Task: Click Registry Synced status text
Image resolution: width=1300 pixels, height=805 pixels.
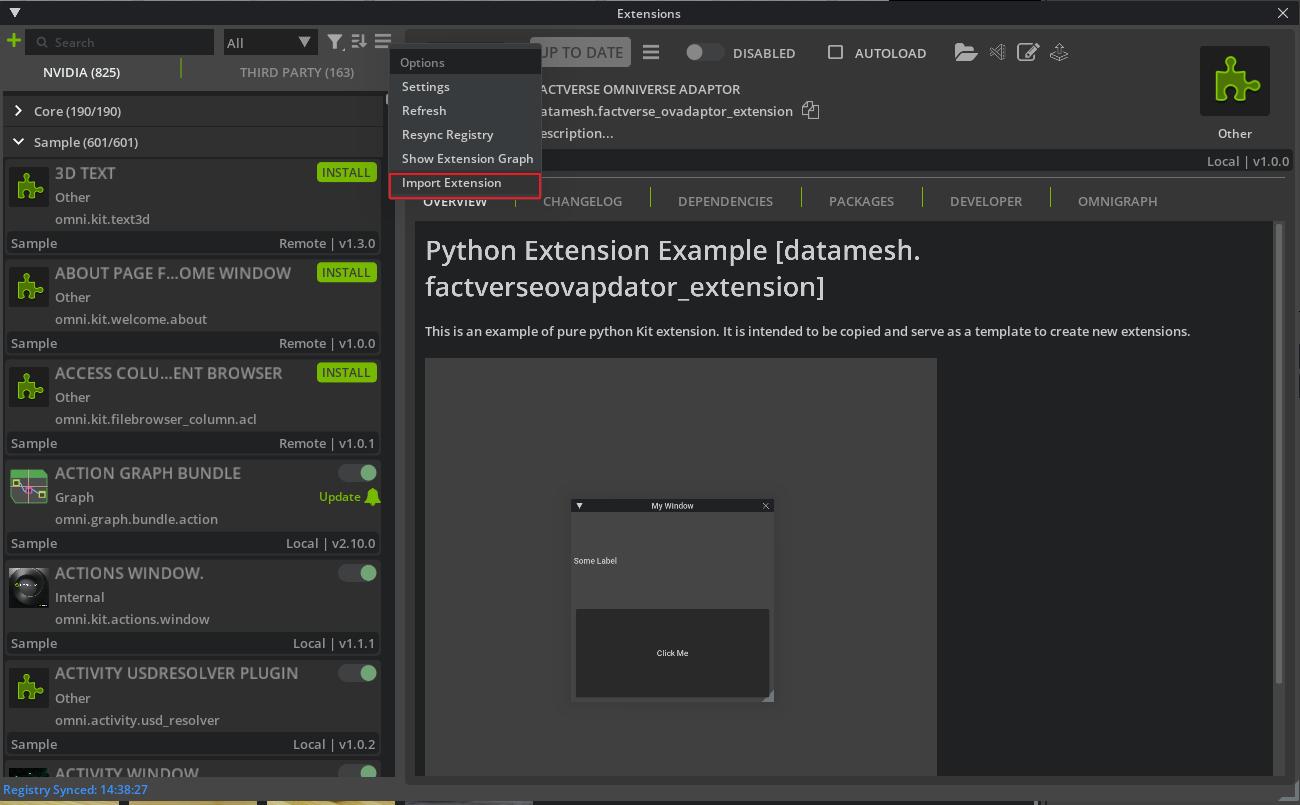Action: (x=75, y=790)
